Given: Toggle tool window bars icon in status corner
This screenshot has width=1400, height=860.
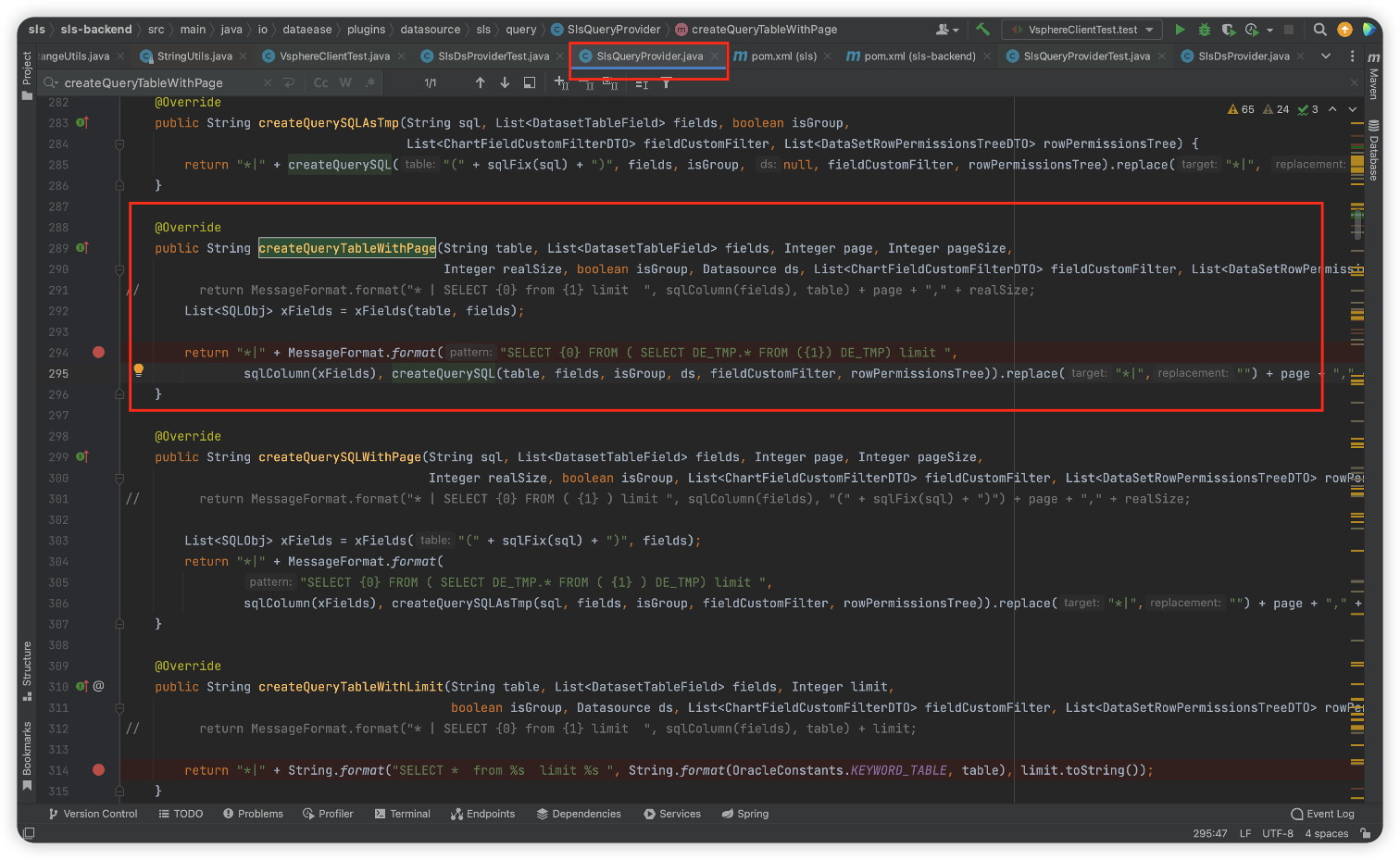Looking at the screenshot, I should (29, 833).
